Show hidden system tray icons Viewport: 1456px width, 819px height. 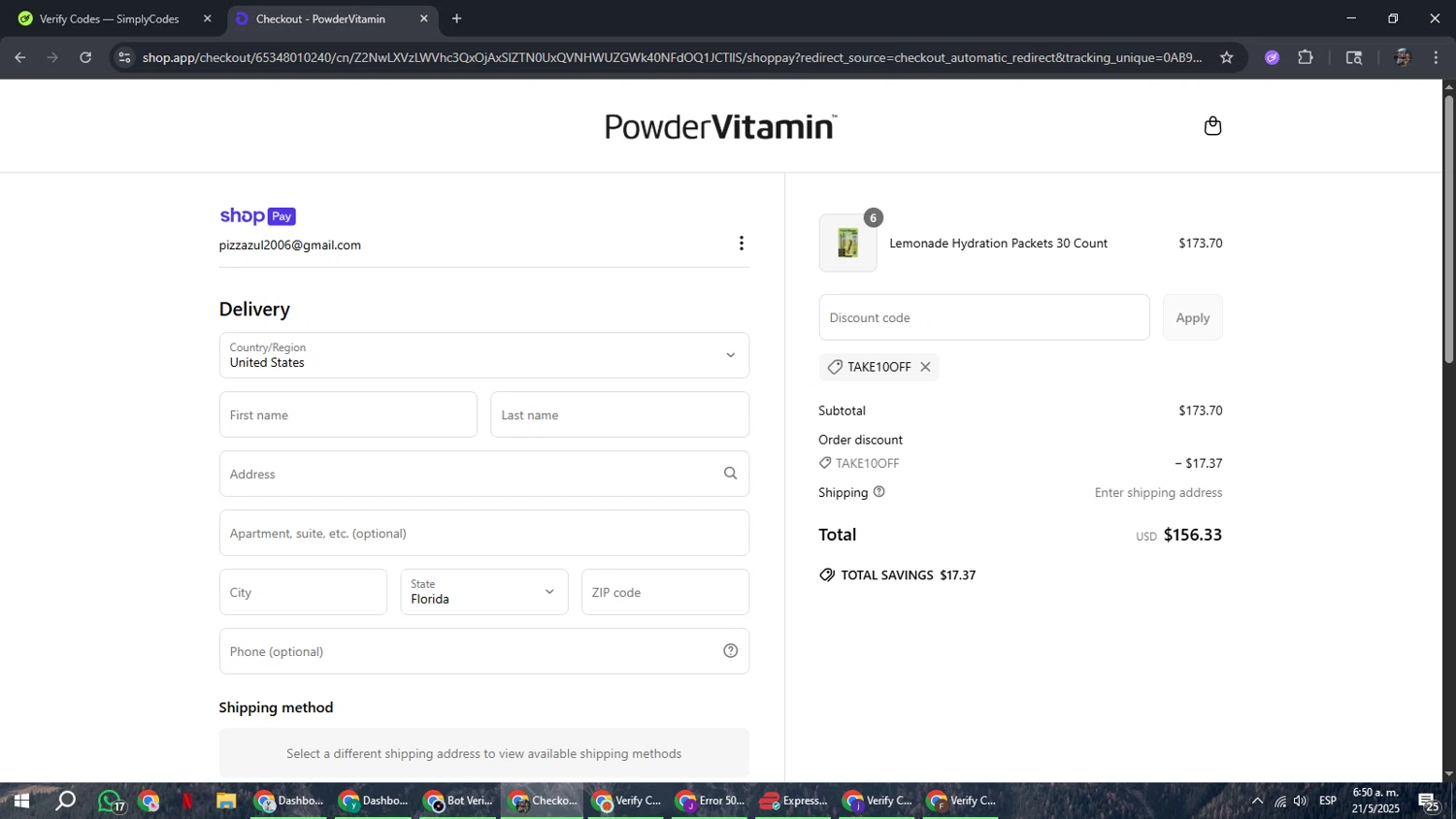pos(1257,802)
